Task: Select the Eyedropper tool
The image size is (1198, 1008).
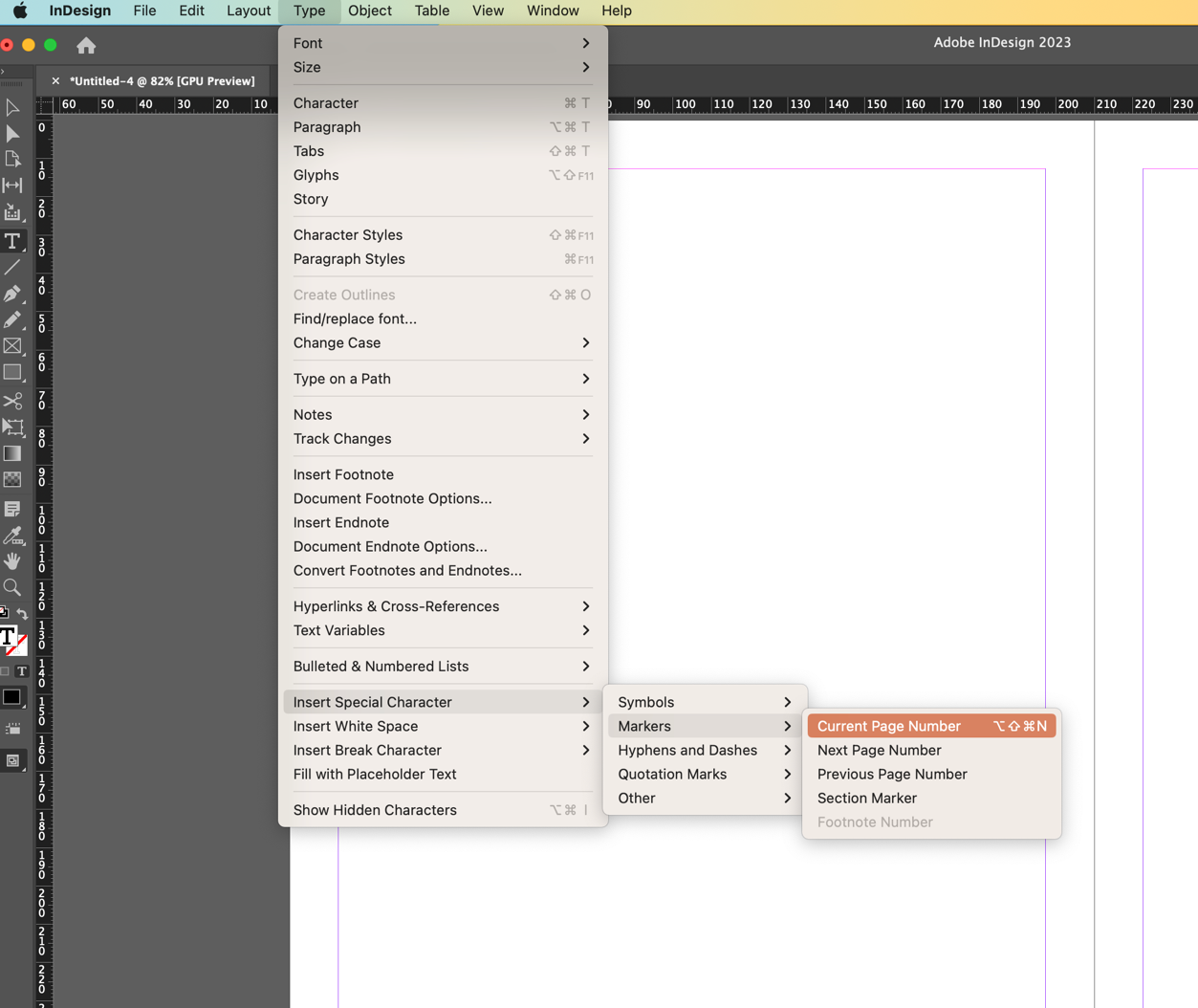Action: (12, 536)
